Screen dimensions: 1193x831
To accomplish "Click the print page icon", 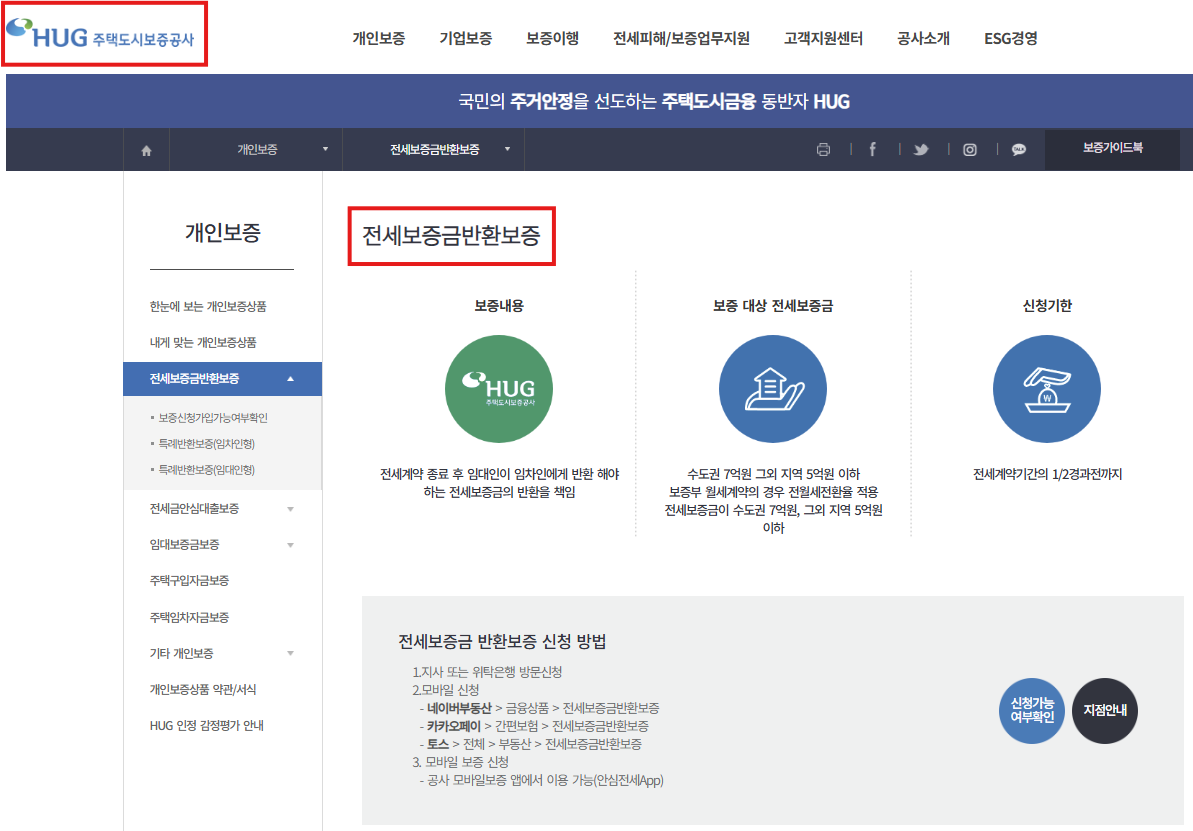I will [x=823, y=148].
